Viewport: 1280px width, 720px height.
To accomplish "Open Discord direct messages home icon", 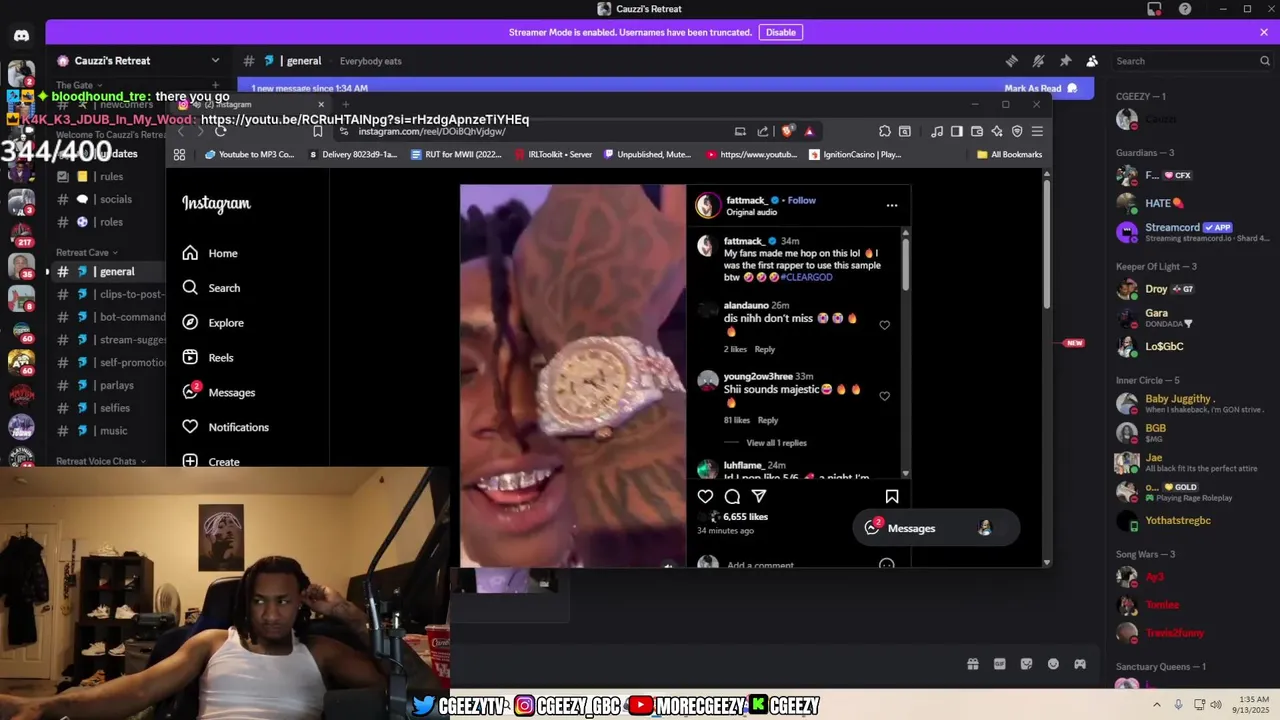I will (21, 35).
